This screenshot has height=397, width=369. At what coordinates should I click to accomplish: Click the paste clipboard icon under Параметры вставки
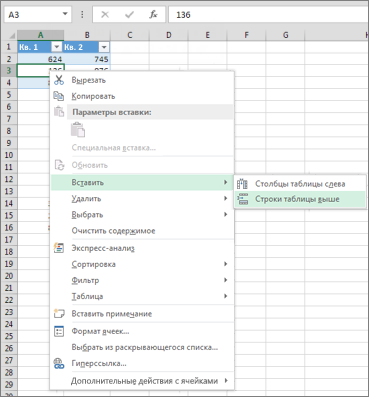click(78, 130)
